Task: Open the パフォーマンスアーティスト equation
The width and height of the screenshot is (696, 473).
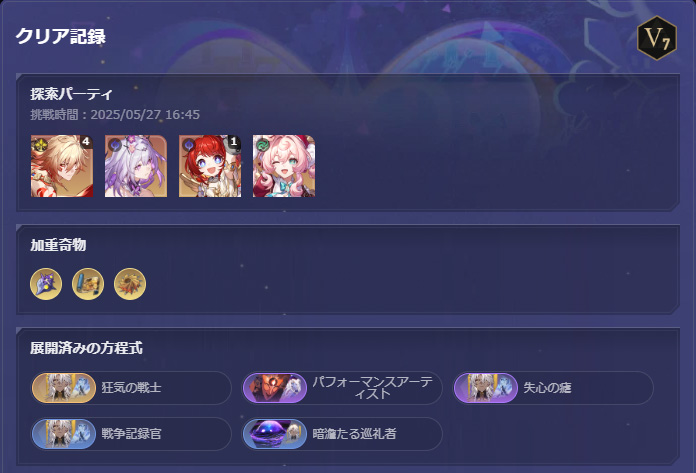Action: (x=342, y=388)
